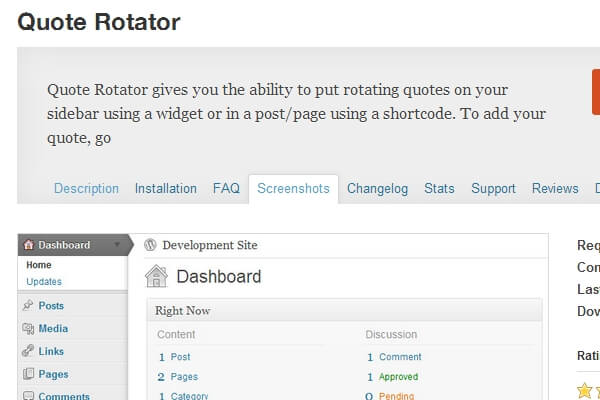This screenshot has height=400, width=600.
Task: Click the large house icon beside Dashboard heading
Action: [157, 277]
